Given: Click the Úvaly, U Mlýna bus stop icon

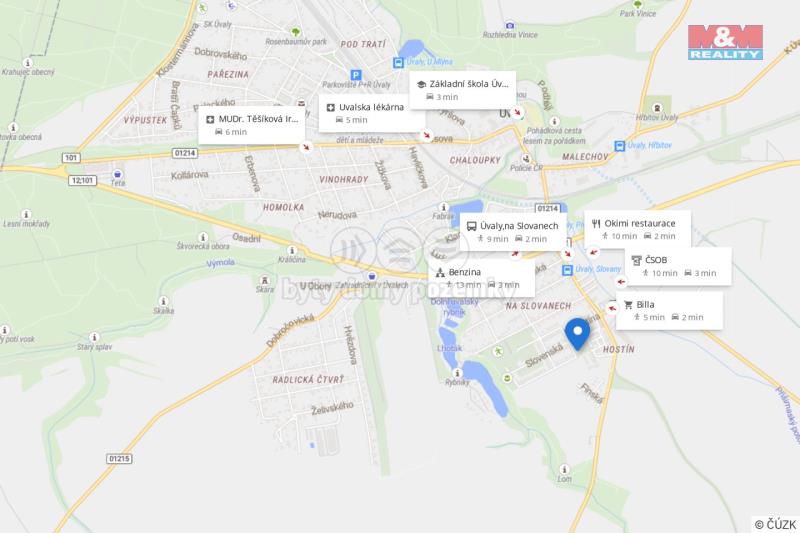Looking at the screenshot, I should [x=398, y=62].
